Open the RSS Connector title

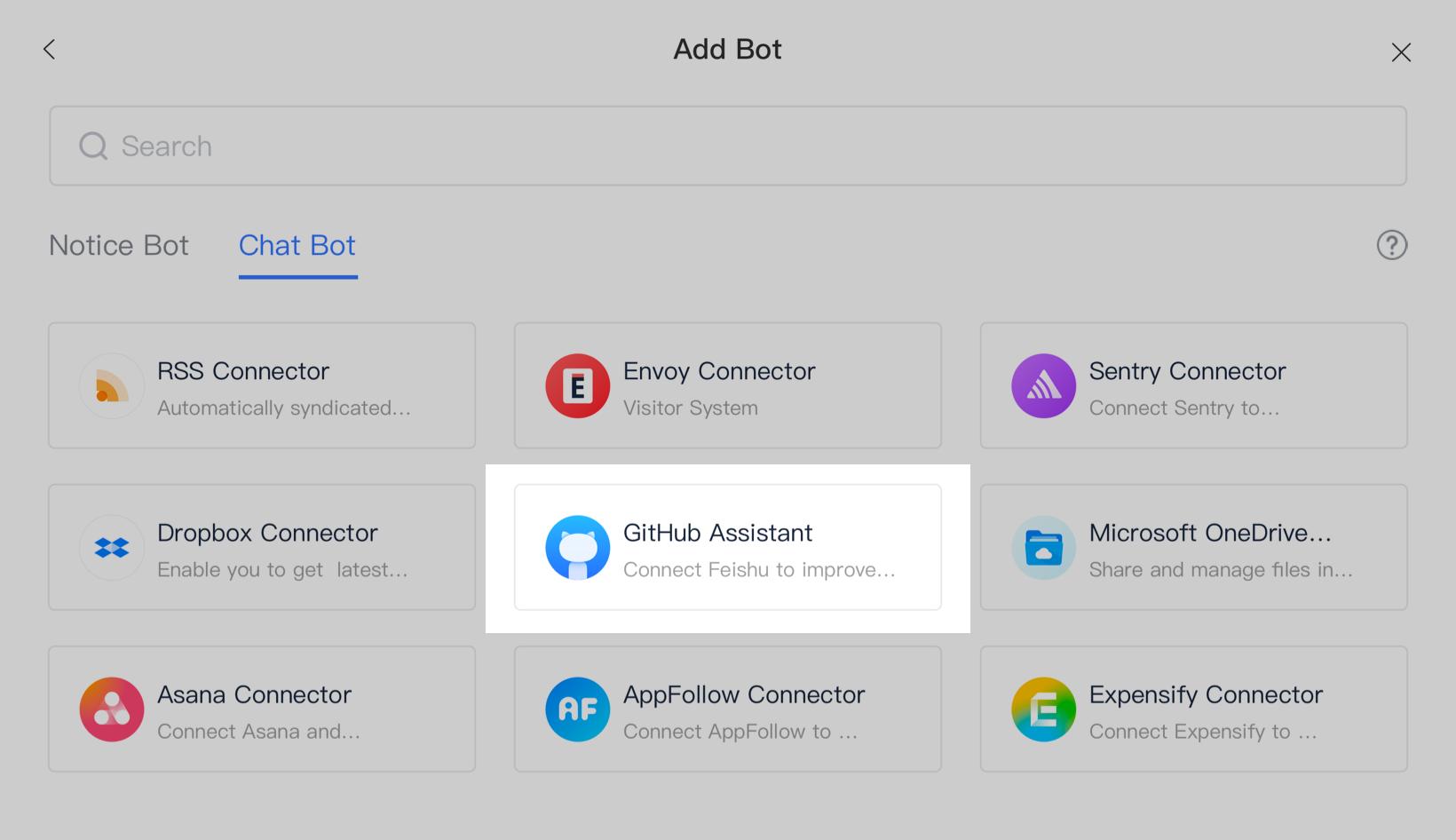click(243, 371)
